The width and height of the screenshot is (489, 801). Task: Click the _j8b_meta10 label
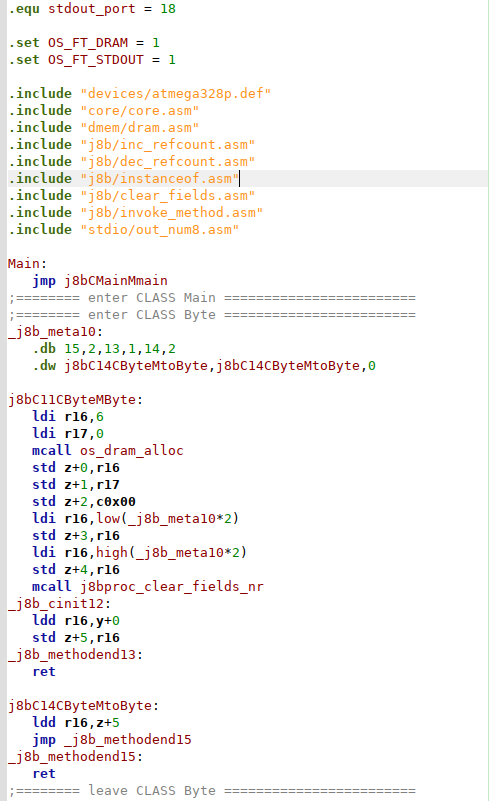point(56,332)
